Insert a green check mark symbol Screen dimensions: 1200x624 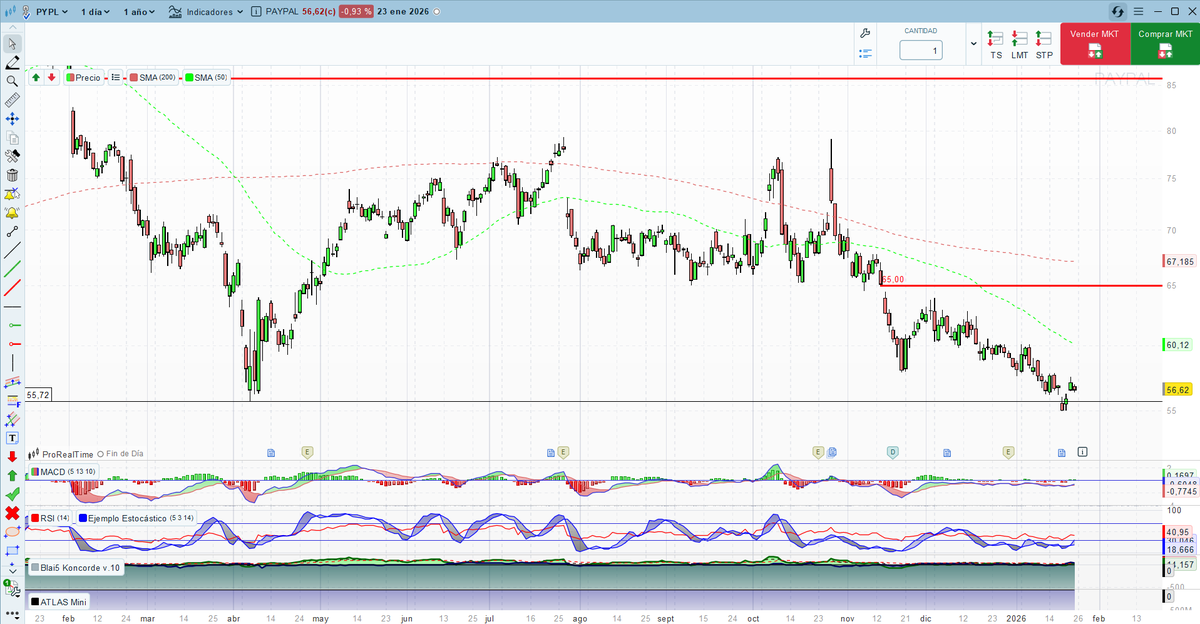point(12,494)
